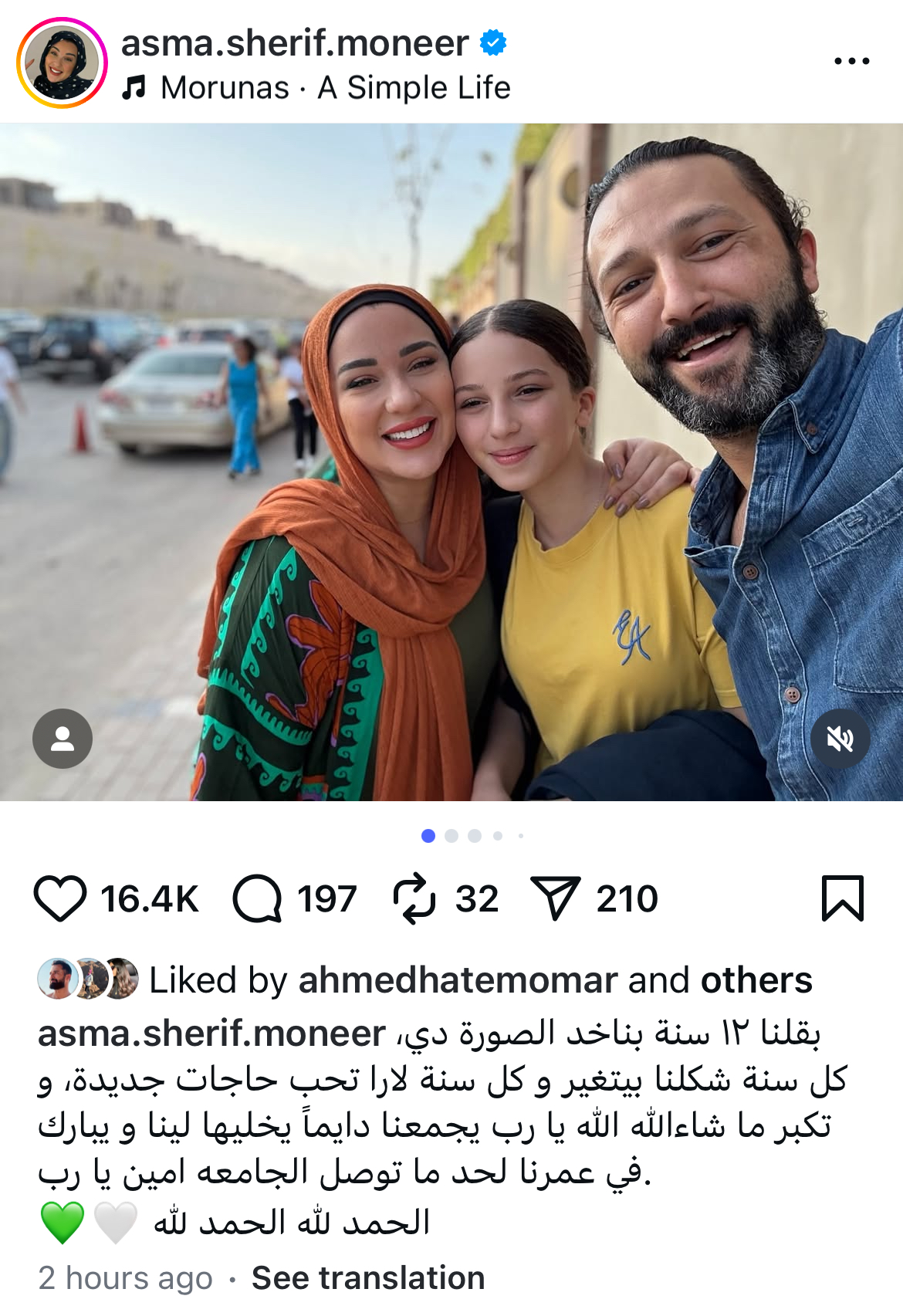Open comments via the speech bubble icon
The height and width of the screenshot is (1316, 903).
tap(257, 898)
